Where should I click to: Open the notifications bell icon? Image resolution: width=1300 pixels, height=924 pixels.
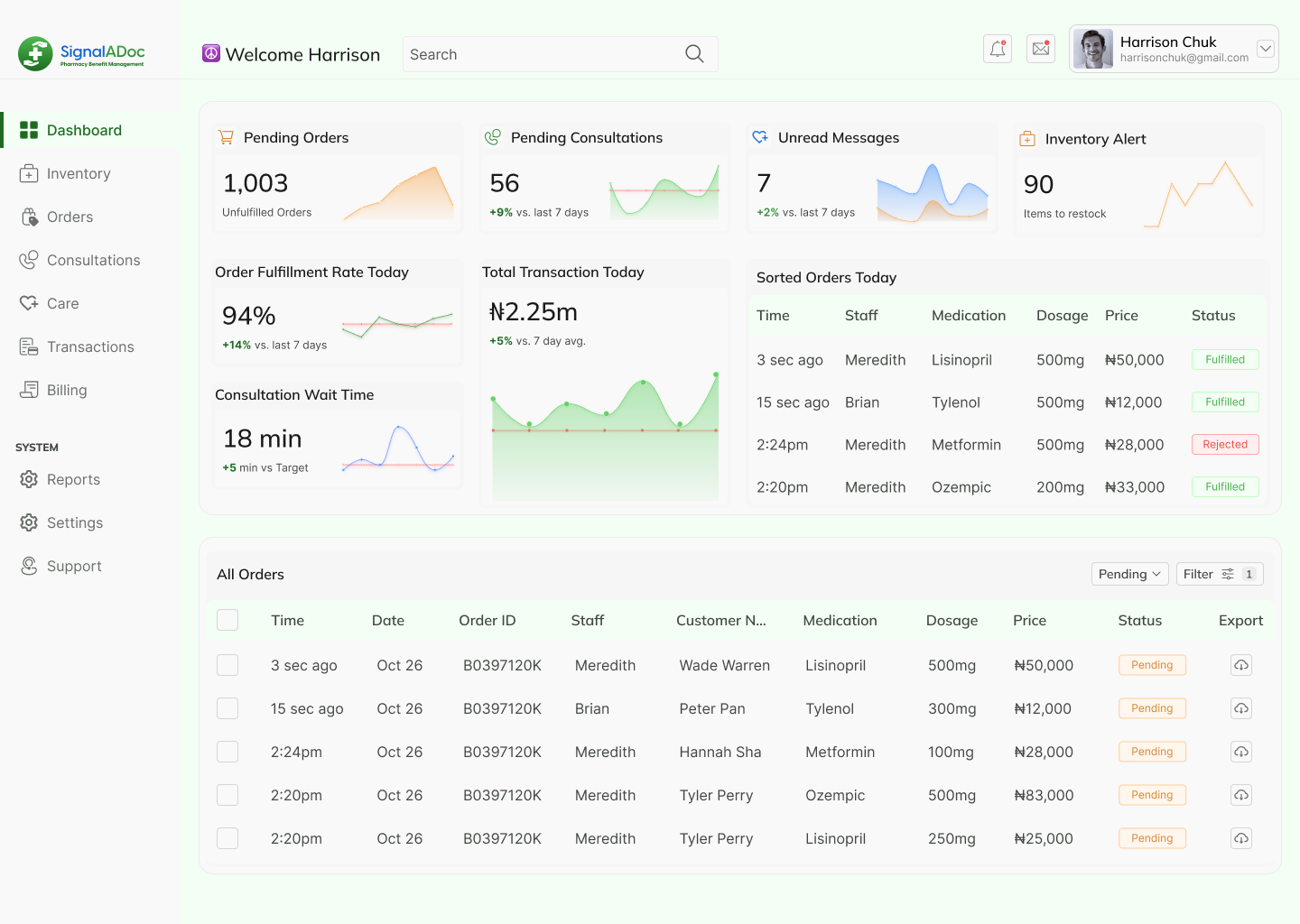click(998, 49)
